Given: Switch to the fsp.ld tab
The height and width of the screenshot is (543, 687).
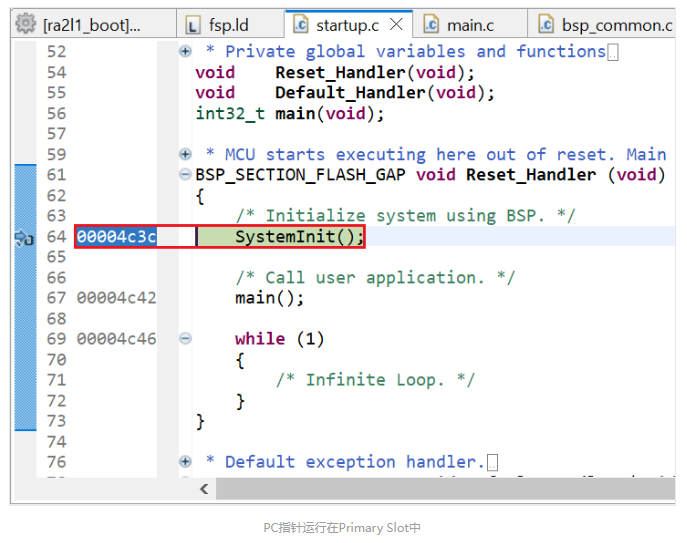Looking at the screenshot, I should pyautogui.click(x=230, y=25).
